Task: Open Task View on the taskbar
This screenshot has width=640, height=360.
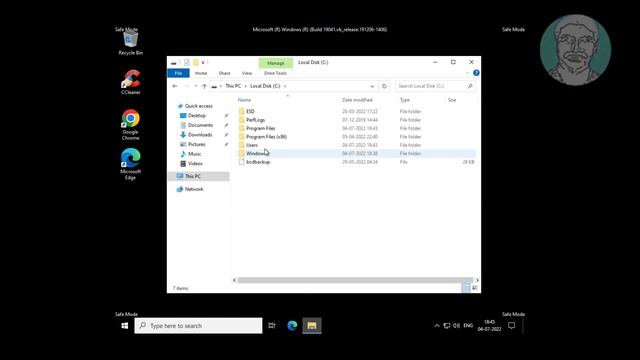Action: (x=272, y=326)
